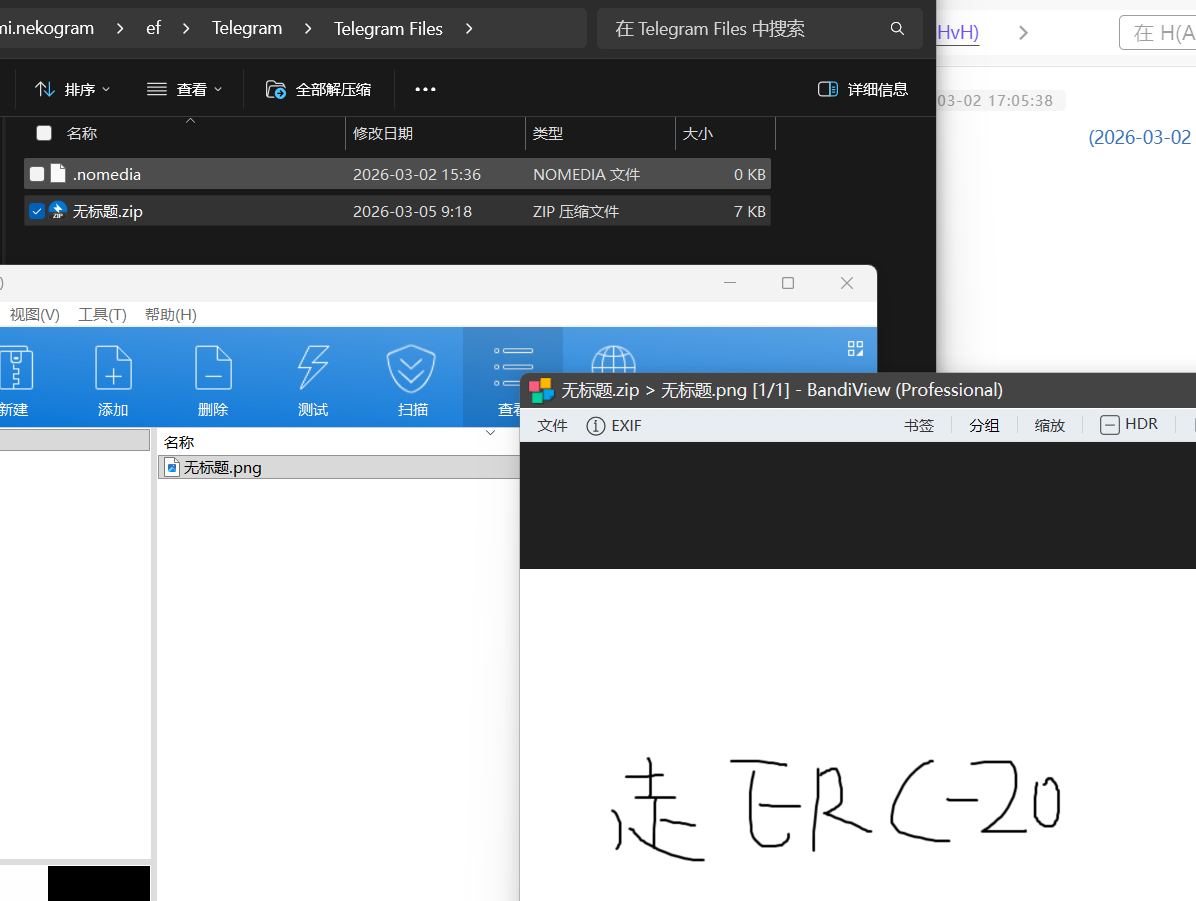Select the 'Telegram Files' breadcrumb segment
This screenshot has width=1196, height=901.
pos(388,28)
